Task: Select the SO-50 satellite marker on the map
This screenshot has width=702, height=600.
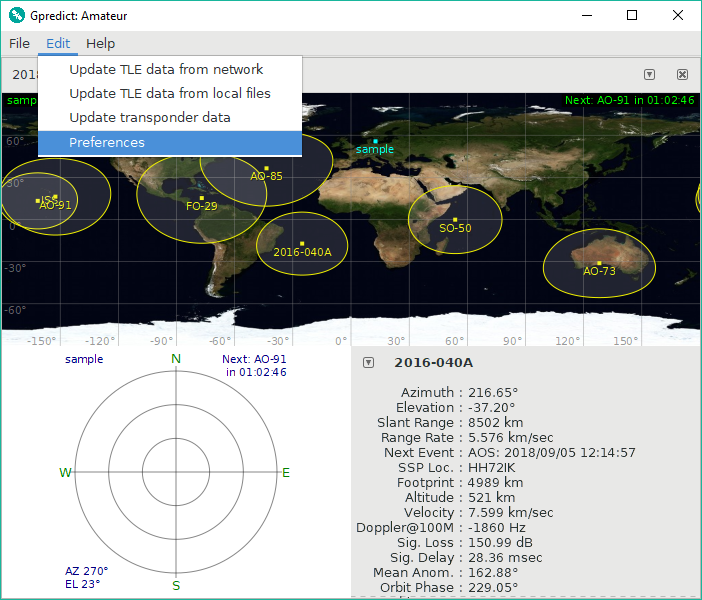Action: coord(455,220)
